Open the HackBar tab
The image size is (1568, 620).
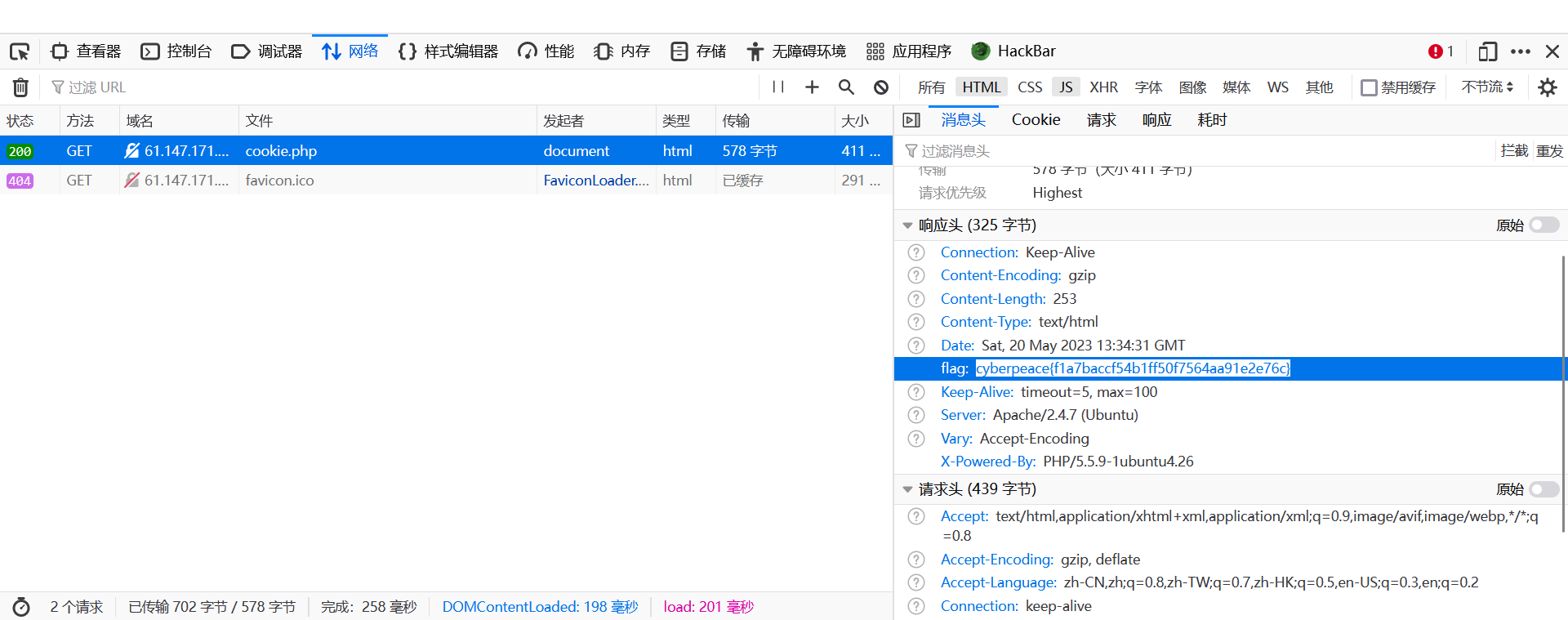click(1013, 51)
